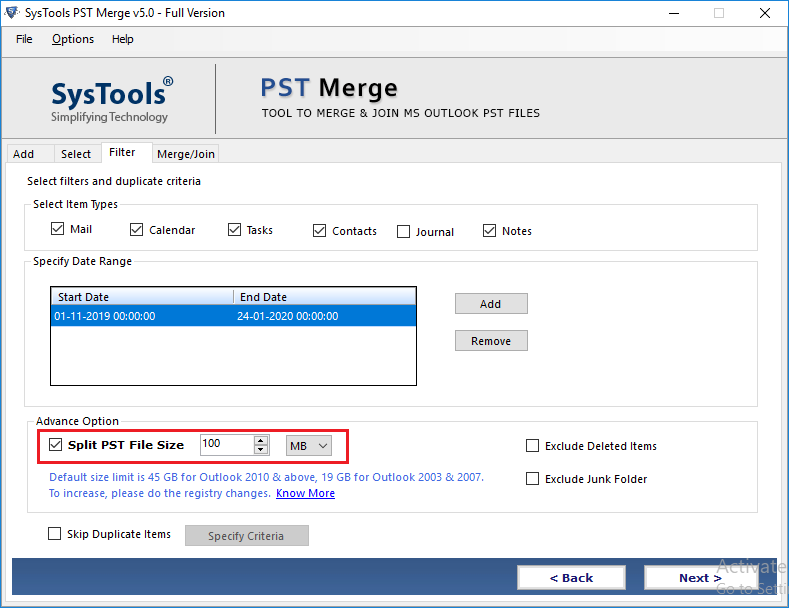Image resolution: width=789 pixels, height=608 pixels.
Task: Click the 24-01-2020 00:00:00 end date cell
Action: 288,316
